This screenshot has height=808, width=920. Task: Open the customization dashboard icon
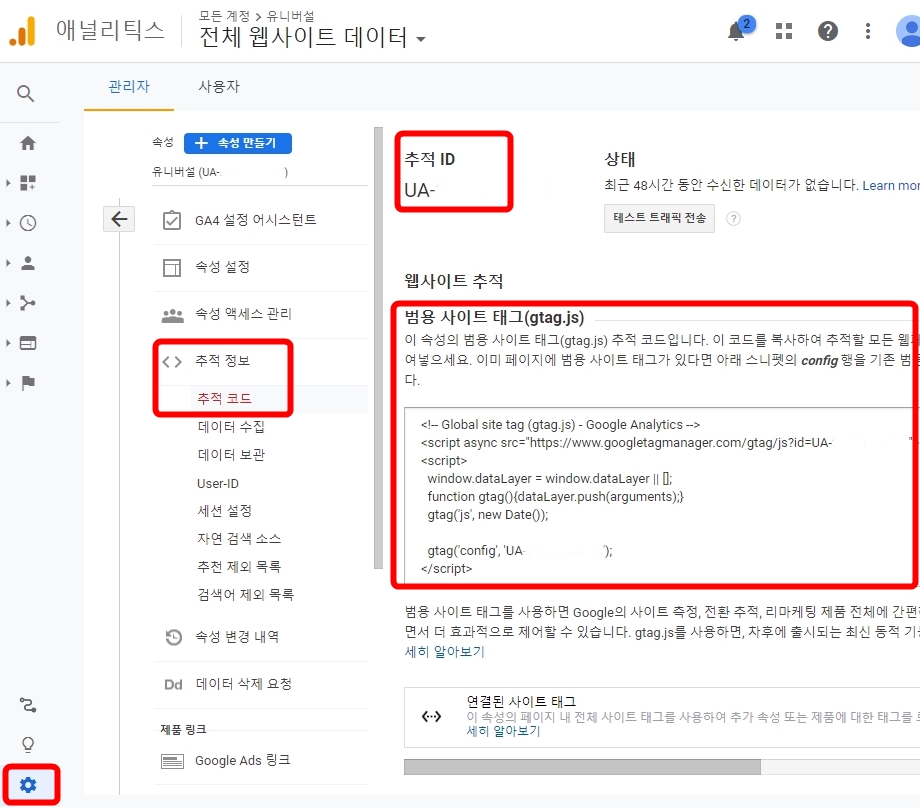(x=28, y=183)
